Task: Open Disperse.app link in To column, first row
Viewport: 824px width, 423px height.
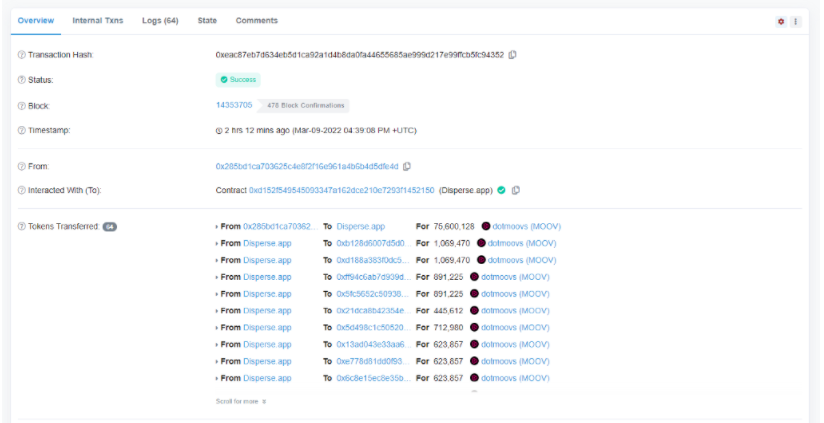Action: pos(360,226)
